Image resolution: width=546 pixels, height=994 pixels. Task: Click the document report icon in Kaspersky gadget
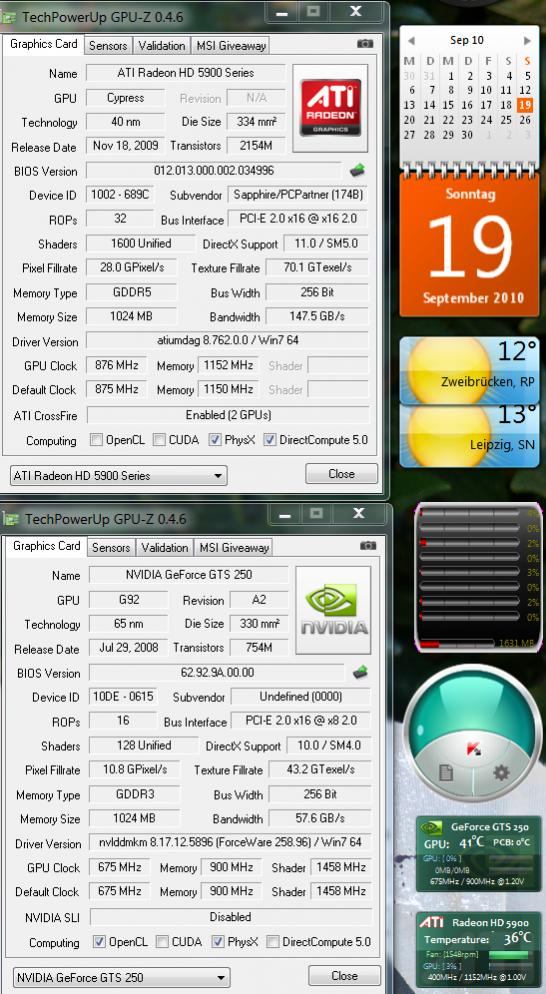coord(446,772)
